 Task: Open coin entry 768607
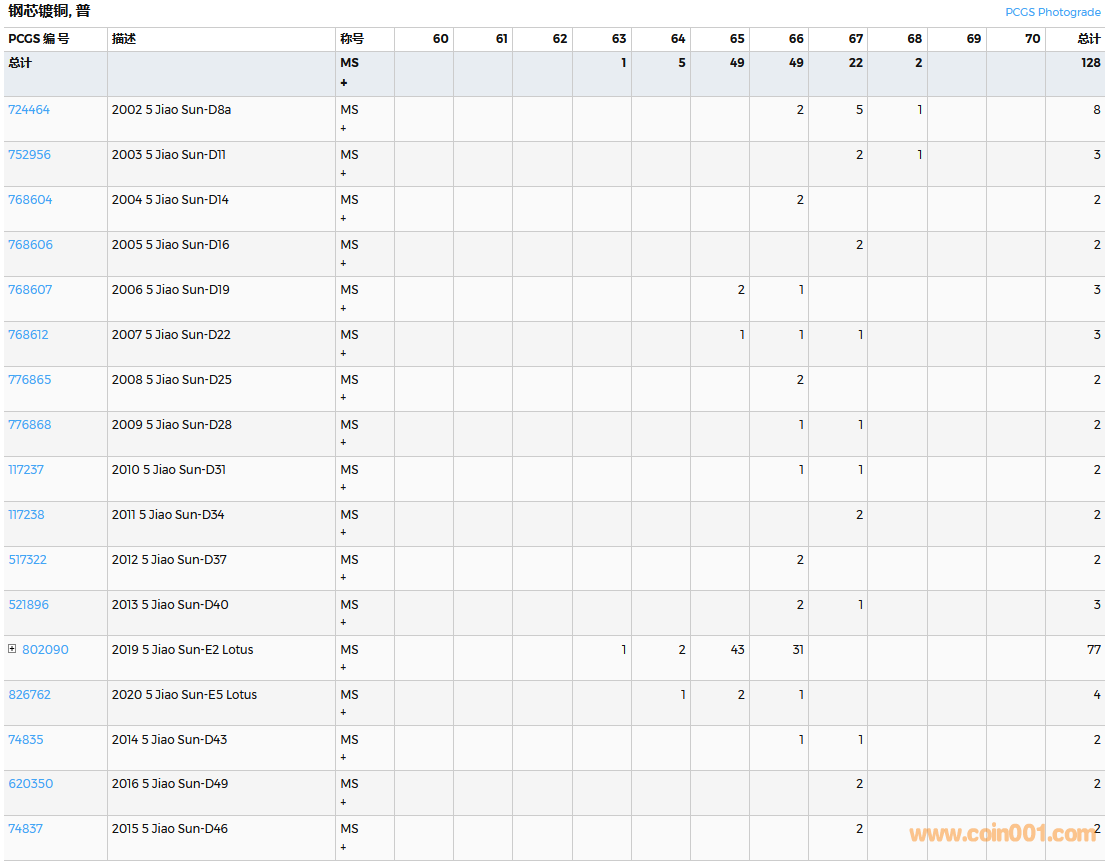click(30, 290)
